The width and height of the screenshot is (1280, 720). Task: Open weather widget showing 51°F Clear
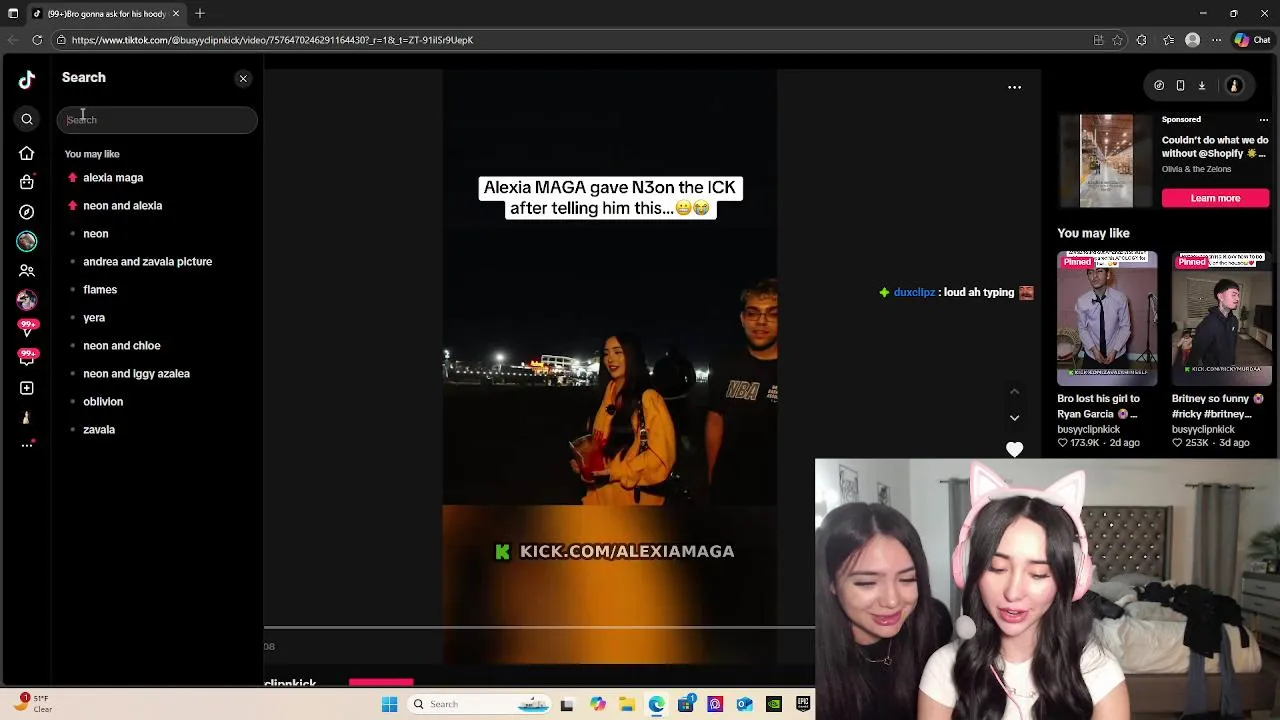tap(33, 703)
